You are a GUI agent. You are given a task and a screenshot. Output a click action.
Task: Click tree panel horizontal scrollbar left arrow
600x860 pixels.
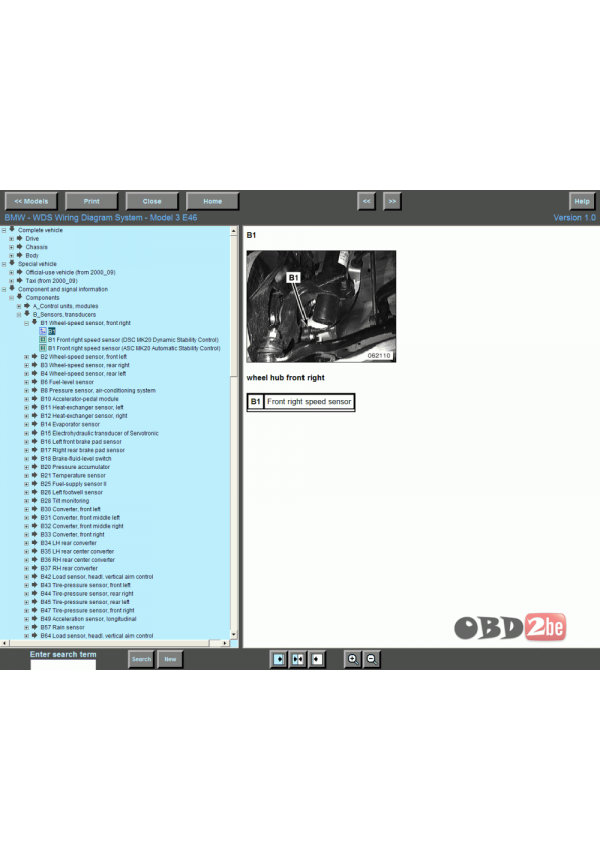4,643
